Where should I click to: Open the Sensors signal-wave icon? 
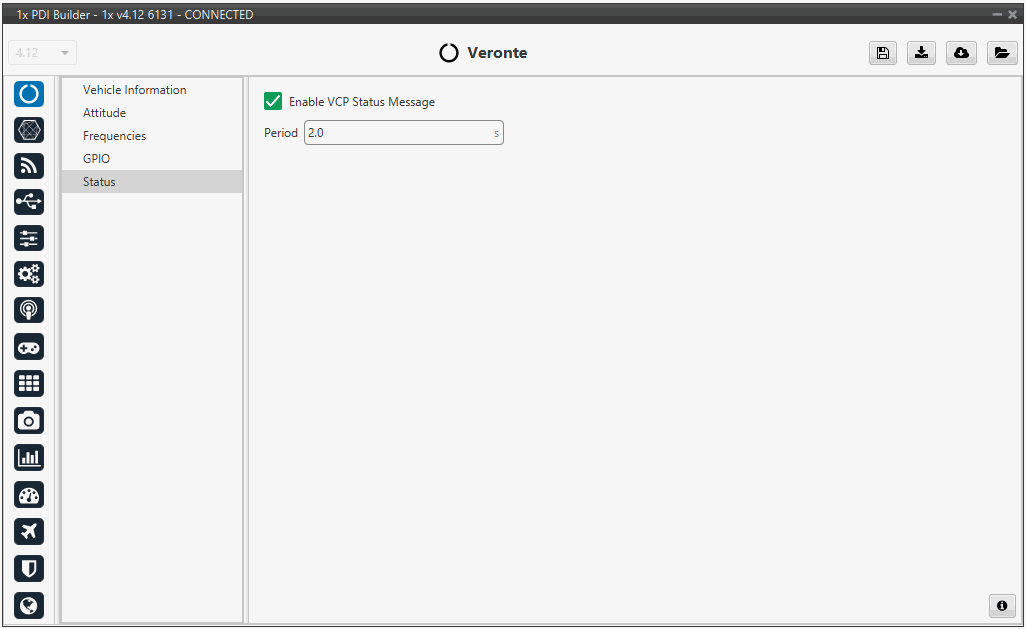click(x=29, y=166)
